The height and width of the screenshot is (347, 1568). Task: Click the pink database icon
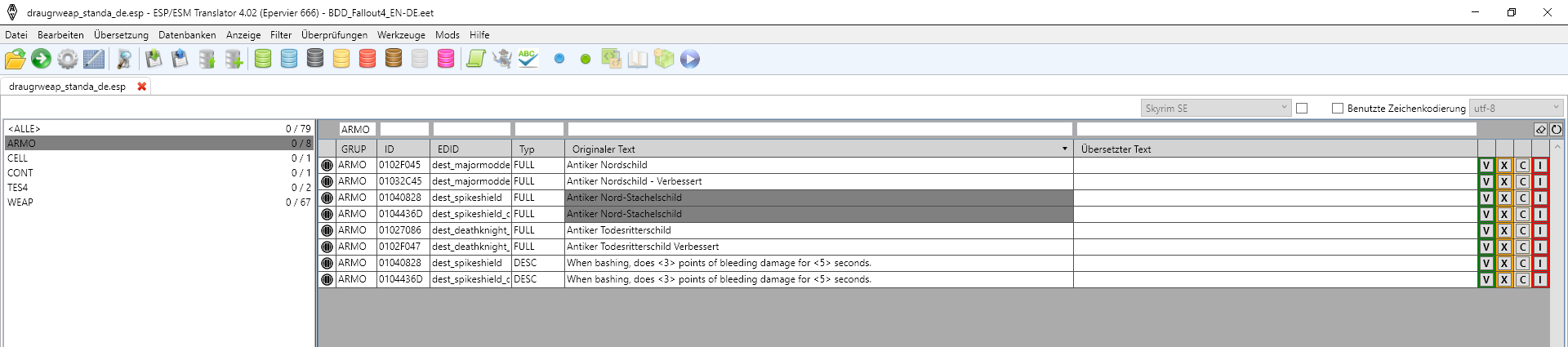446,59
